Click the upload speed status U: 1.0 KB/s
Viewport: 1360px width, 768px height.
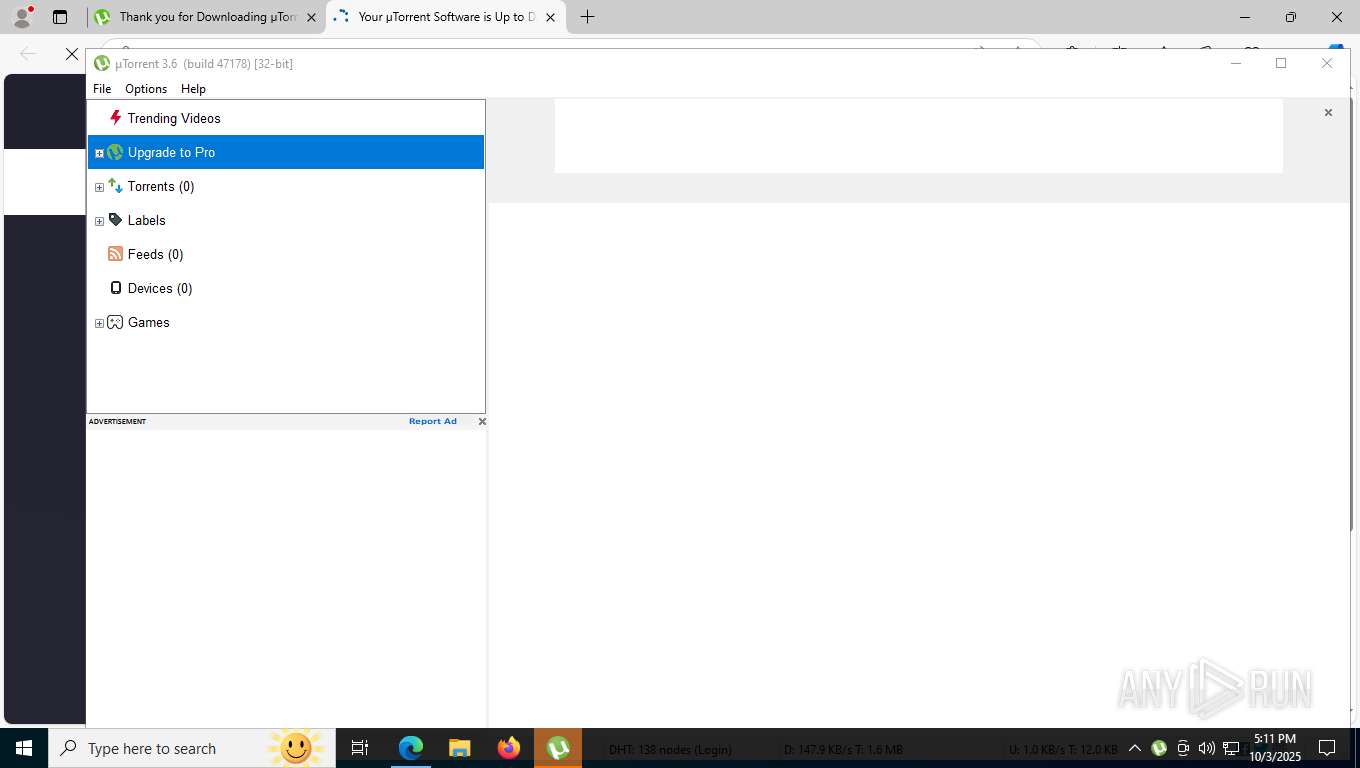coord(1063,749)
